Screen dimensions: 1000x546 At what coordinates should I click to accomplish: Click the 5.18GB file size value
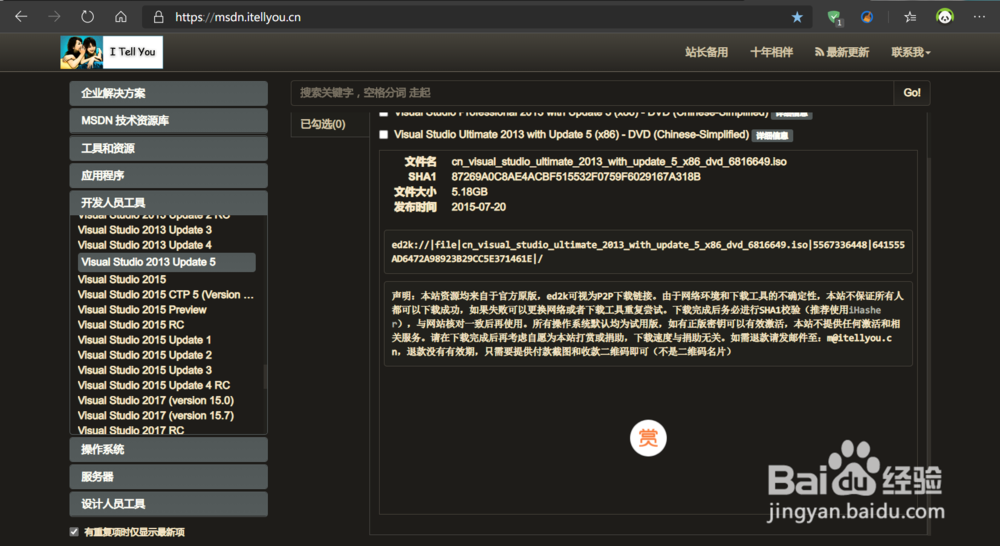click(469, 192)
